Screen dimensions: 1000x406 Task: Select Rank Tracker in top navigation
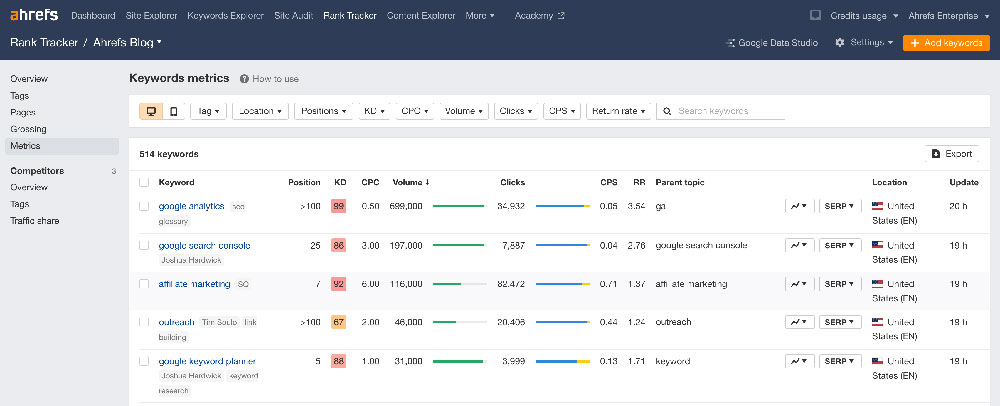(349, 15)
